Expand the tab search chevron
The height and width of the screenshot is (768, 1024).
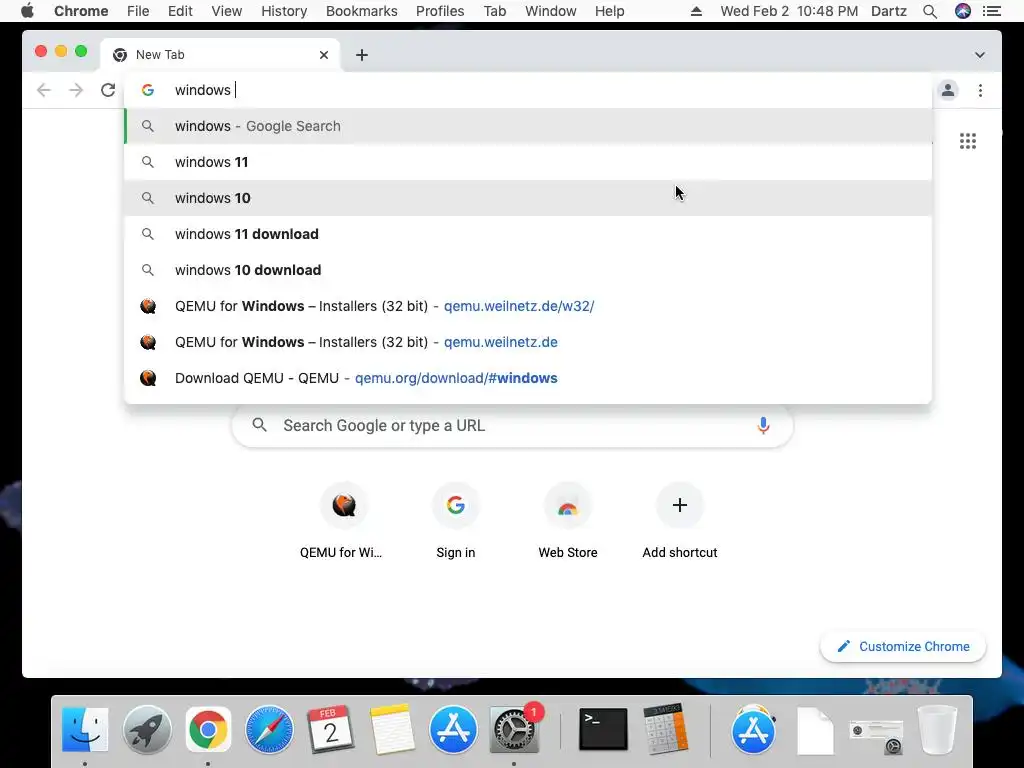click(980, 55)
